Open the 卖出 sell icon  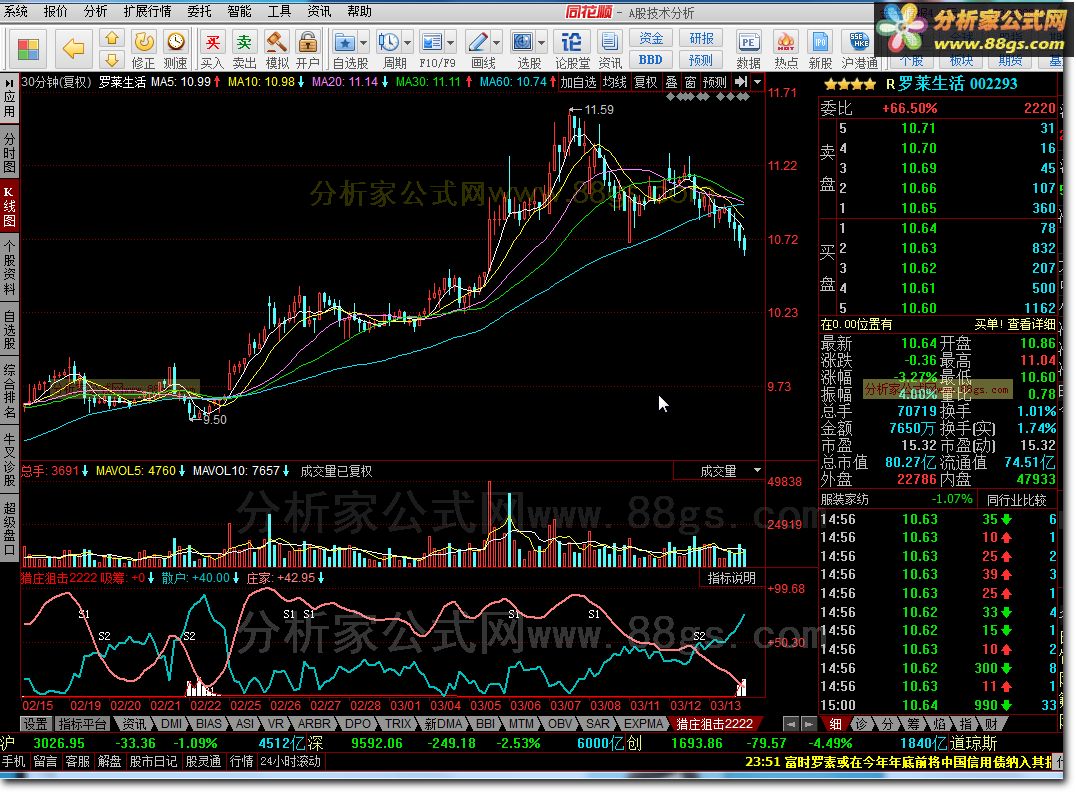coord(244,43)
